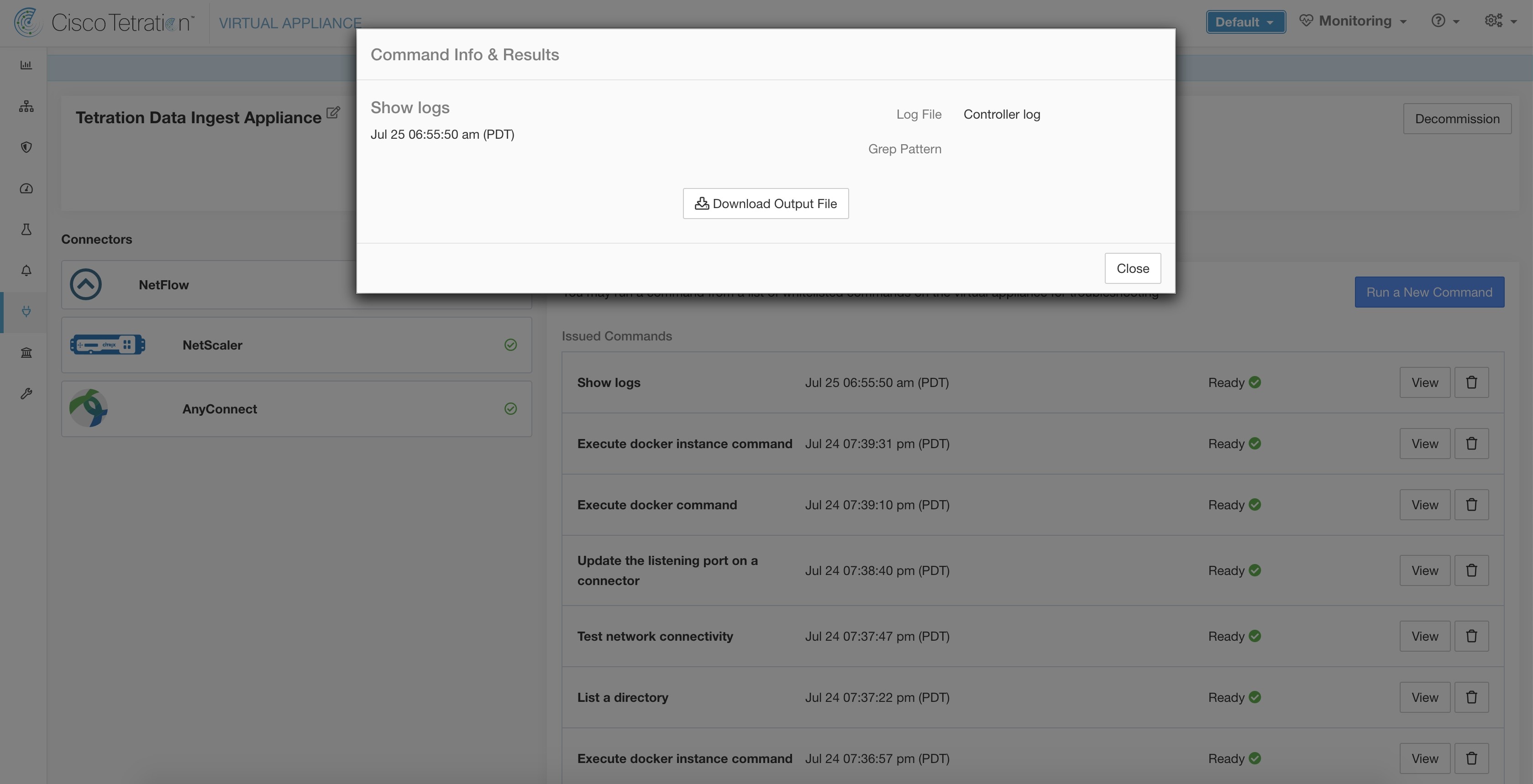Open the shield security sidebar icon
Image resolution: width=1533 pixels, height=784 pixels.
click(x=26, y=147)
